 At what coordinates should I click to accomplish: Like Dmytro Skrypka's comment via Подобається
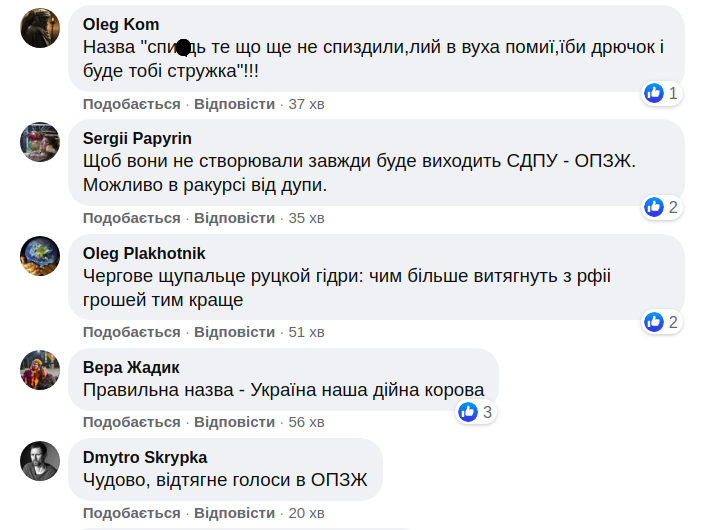(132, 513)
